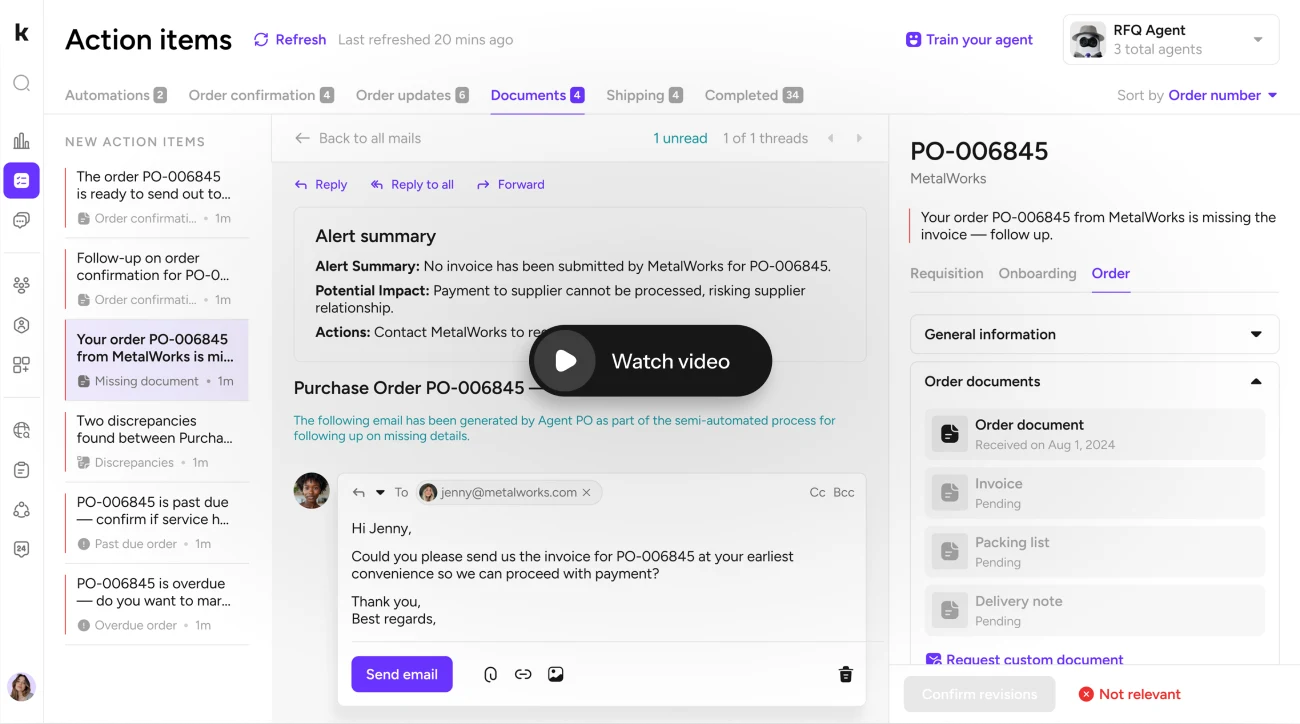Image resolution: width=1300 pixels, height=724 pixels.
Task: Play the Watch video button
Action: (x=651, y=361)
